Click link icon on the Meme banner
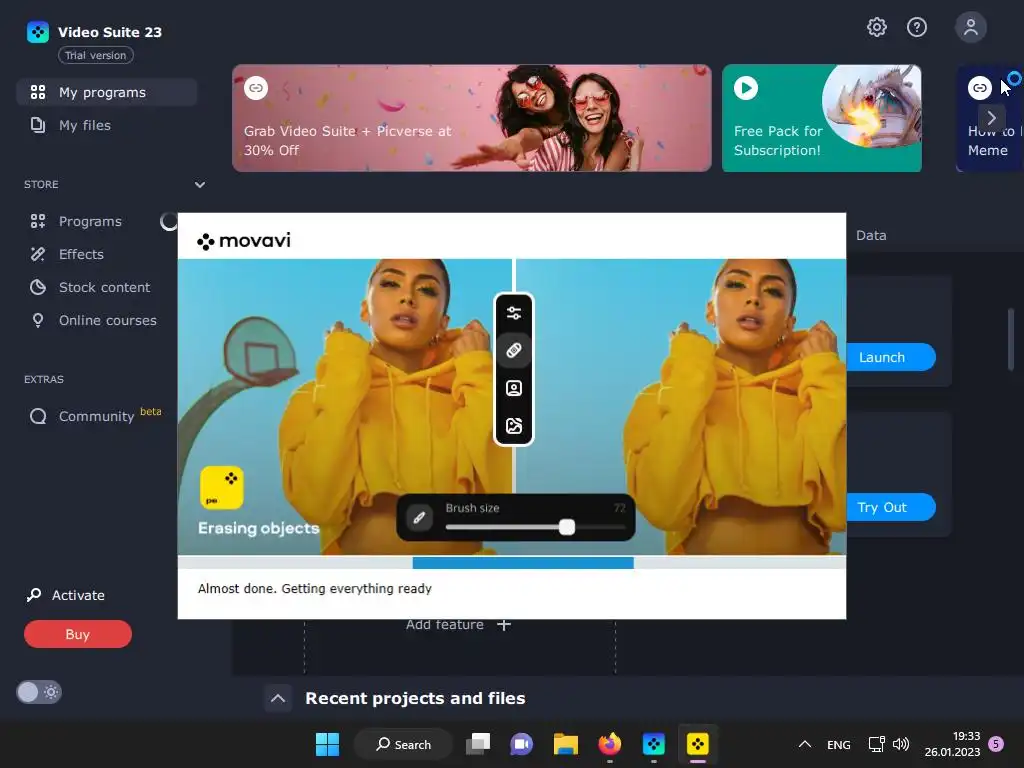The width and height of the screenshot is (1024, 768). coord(980,88)
